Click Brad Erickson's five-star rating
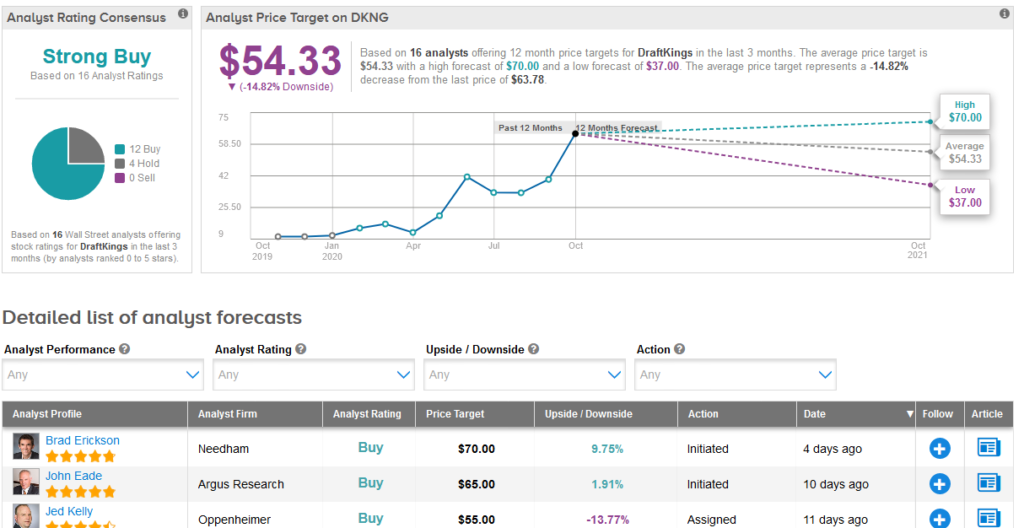The image size is (1024, 528). 80,456
